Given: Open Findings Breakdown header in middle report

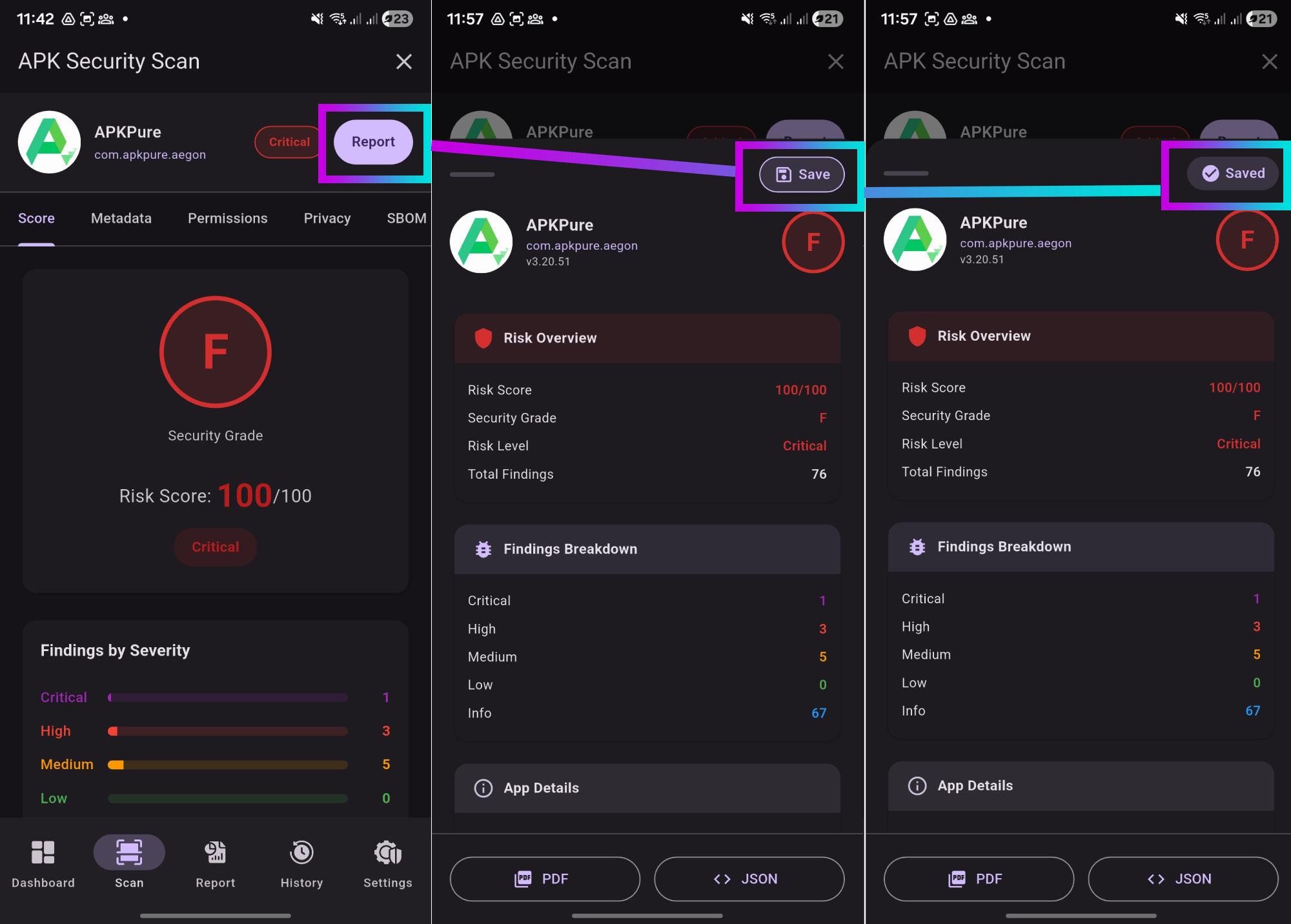Looking at the screenshot, I should (x=647, y=549).
